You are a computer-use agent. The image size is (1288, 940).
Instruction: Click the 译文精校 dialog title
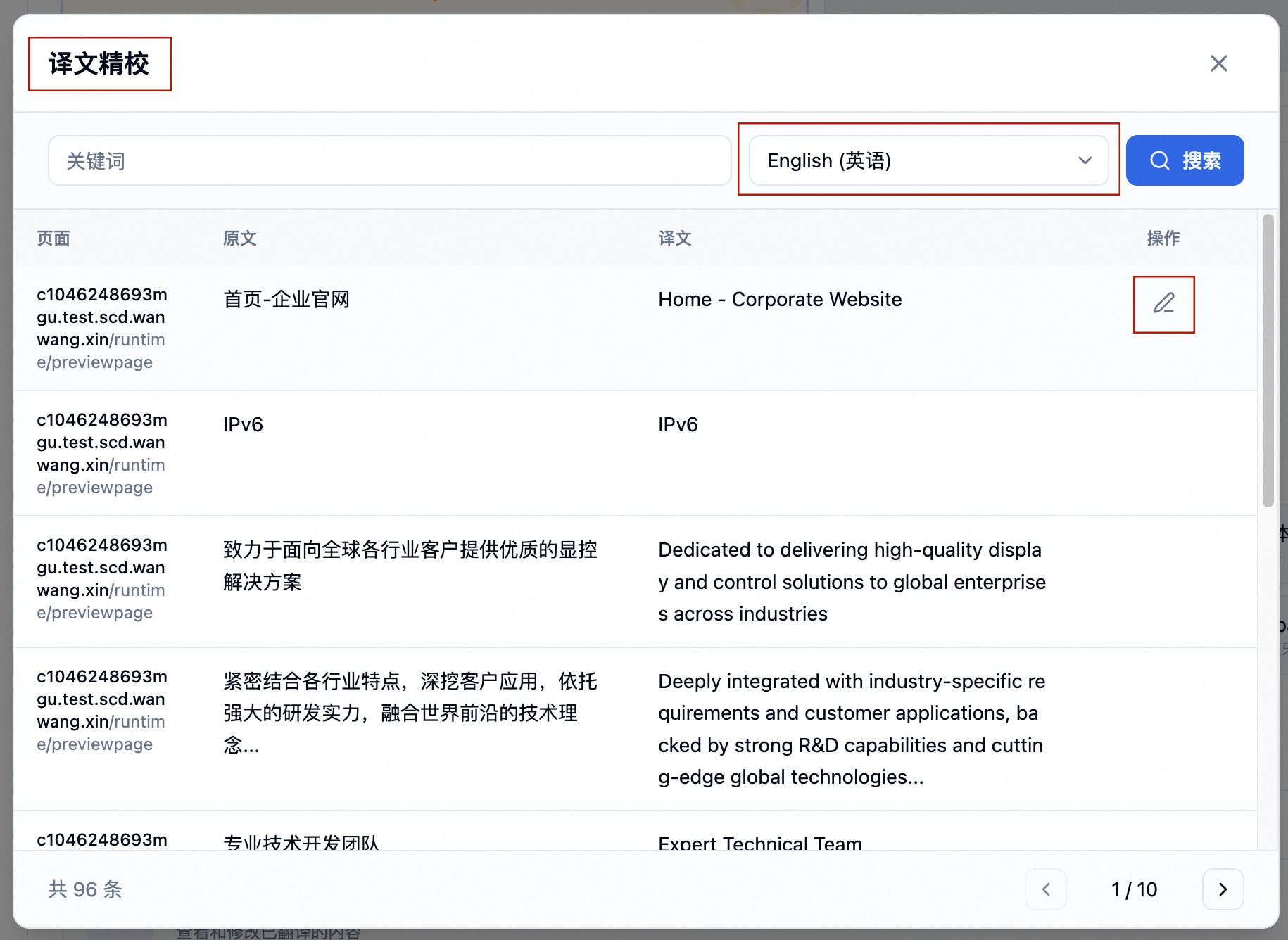(x=99, y=64)
